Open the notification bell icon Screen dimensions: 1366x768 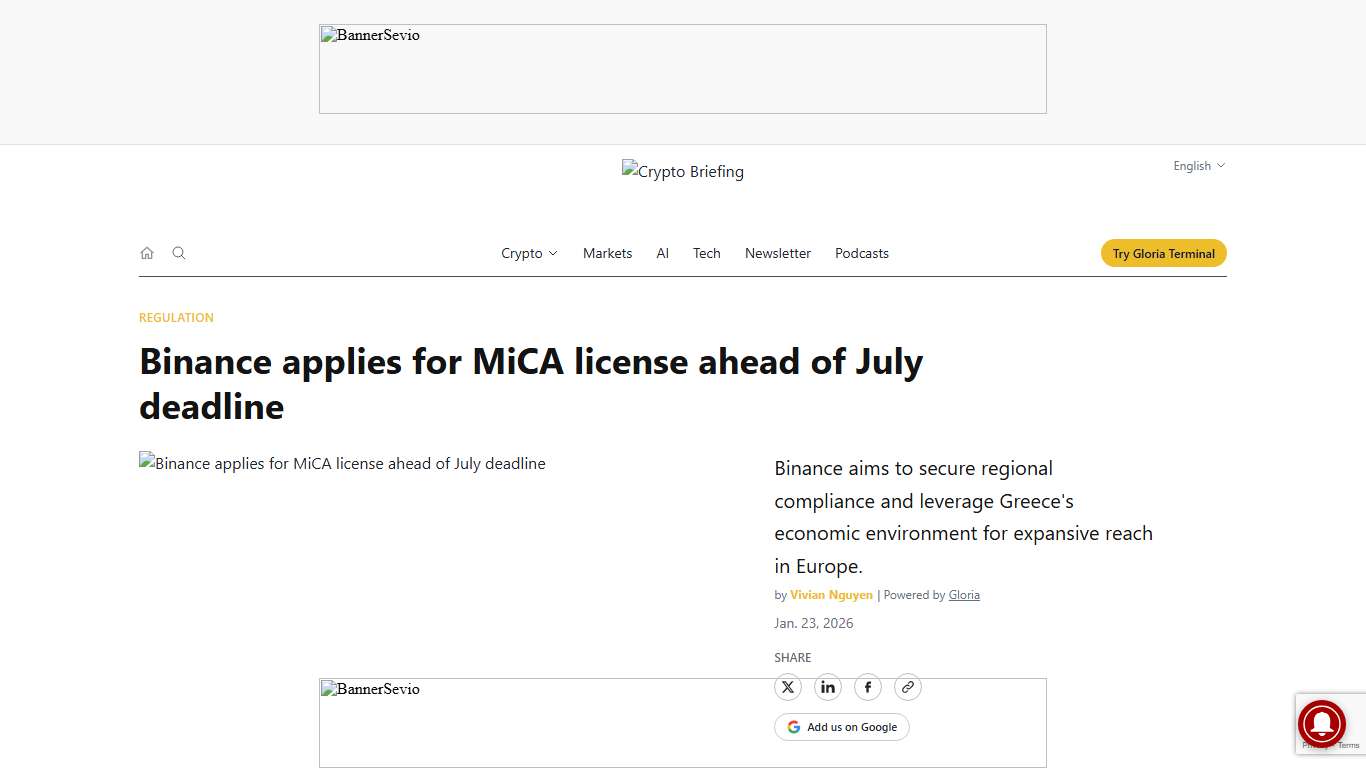[x=1322, y=724]
